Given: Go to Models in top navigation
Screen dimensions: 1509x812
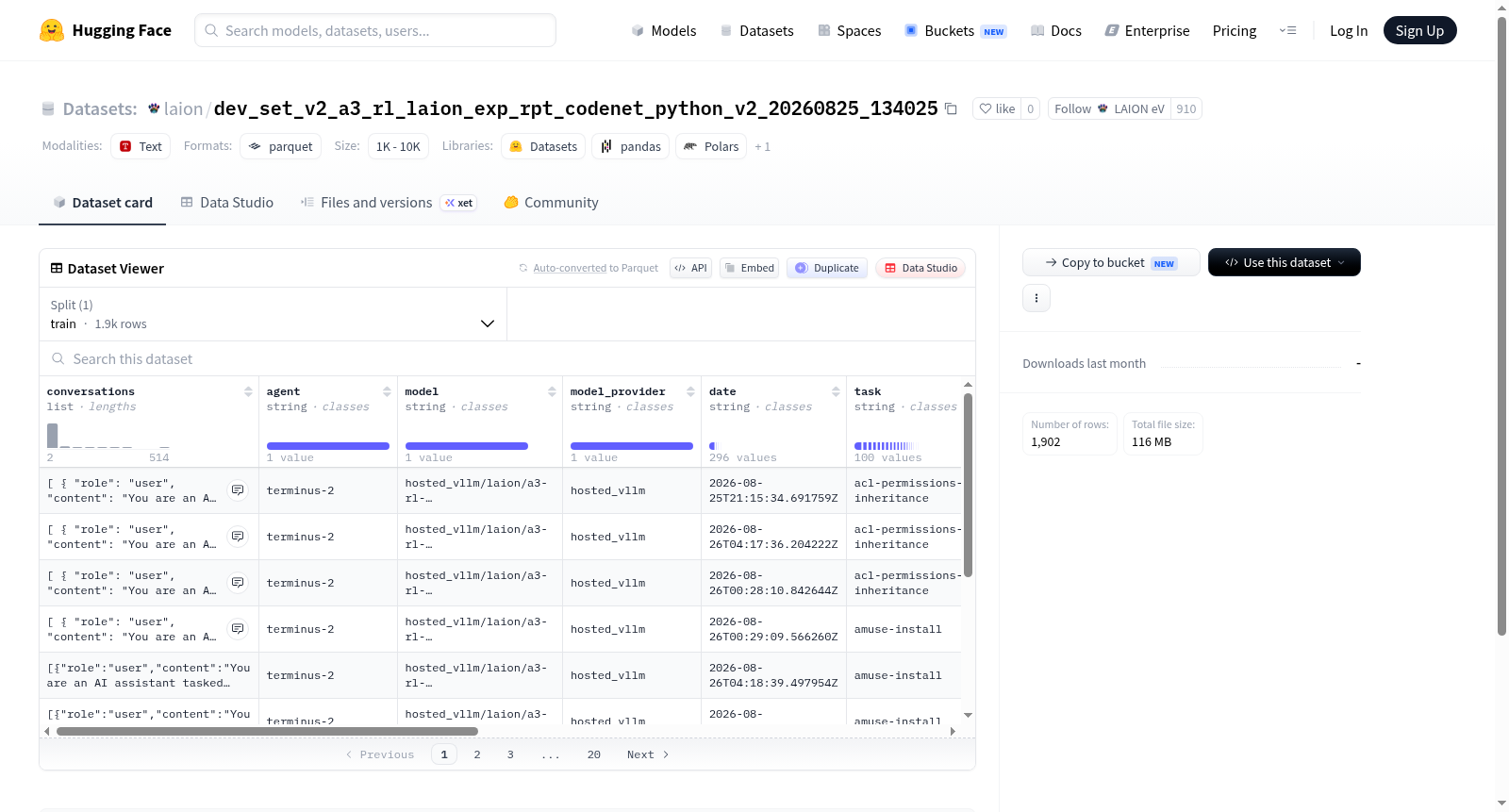Looking at the screenshot, I should (664, 30).
